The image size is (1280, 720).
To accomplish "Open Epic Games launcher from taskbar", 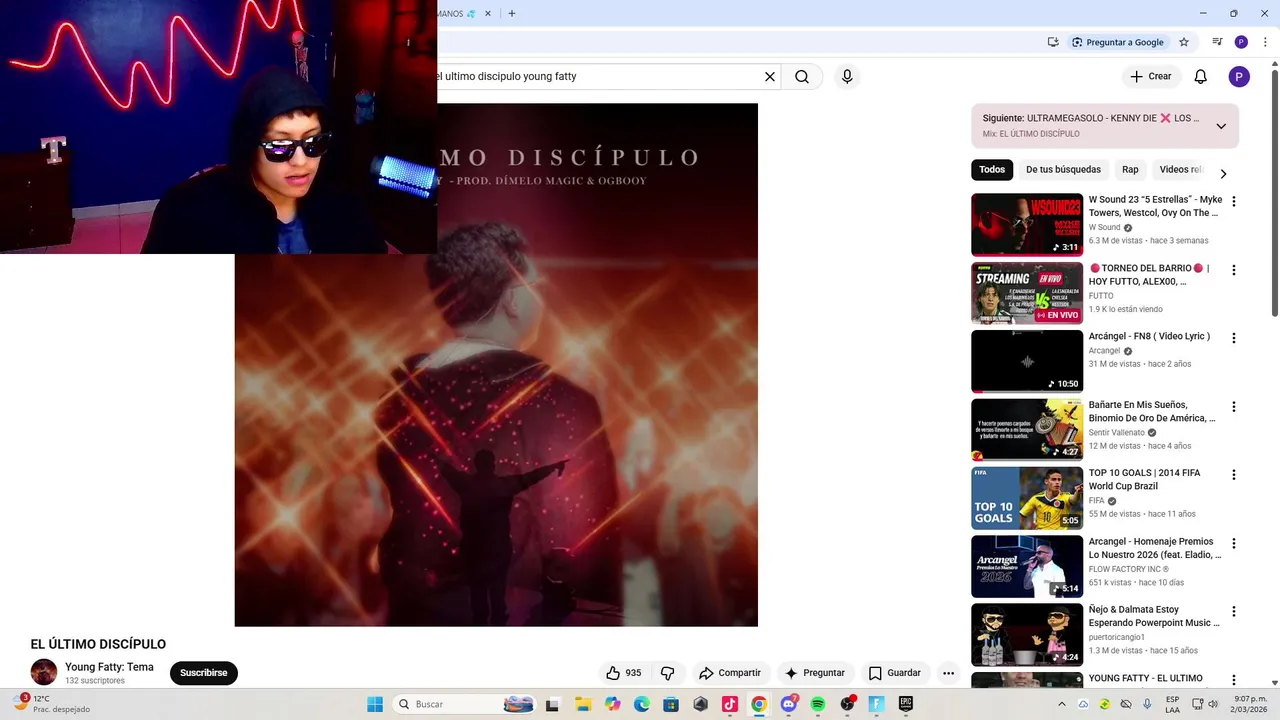I will pos(905,704).
